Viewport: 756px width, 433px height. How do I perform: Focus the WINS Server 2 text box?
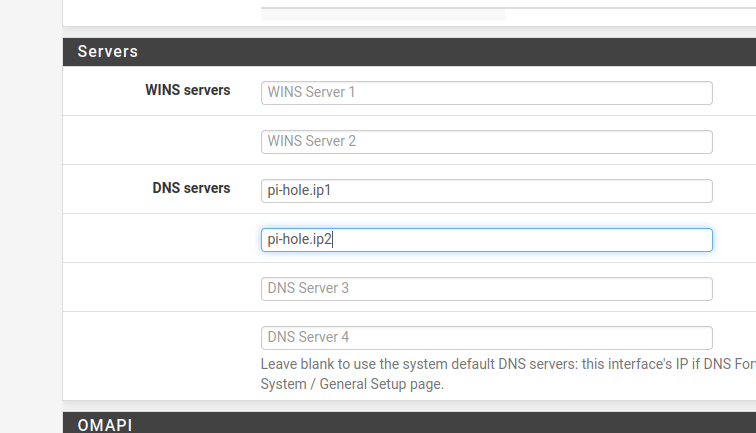tap(486, 141)
